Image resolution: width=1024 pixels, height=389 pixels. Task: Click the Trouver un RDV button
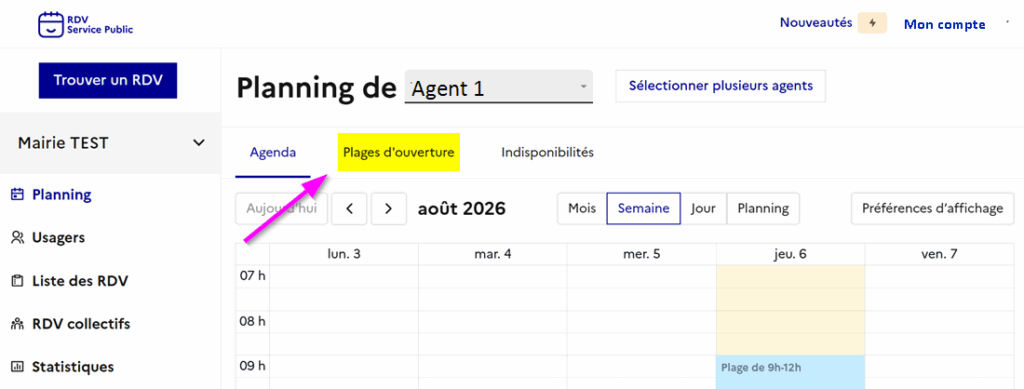click(108, 80)
